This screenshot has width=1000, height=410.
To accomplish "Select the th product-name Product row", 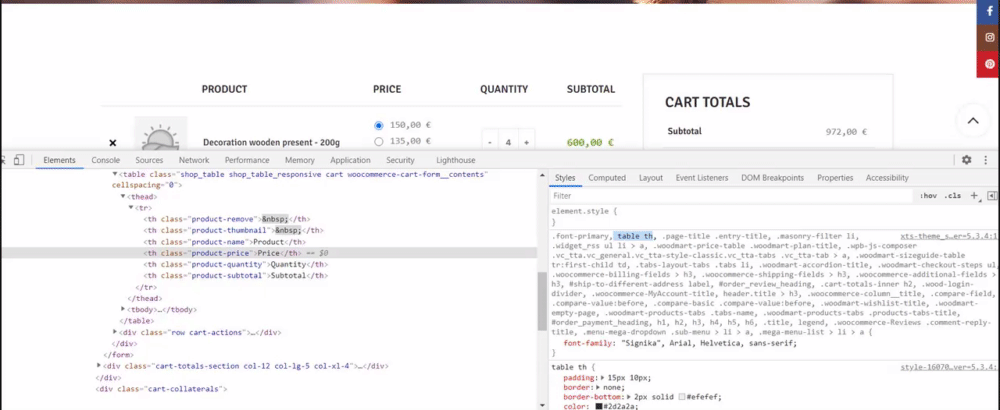I will 224,242.
